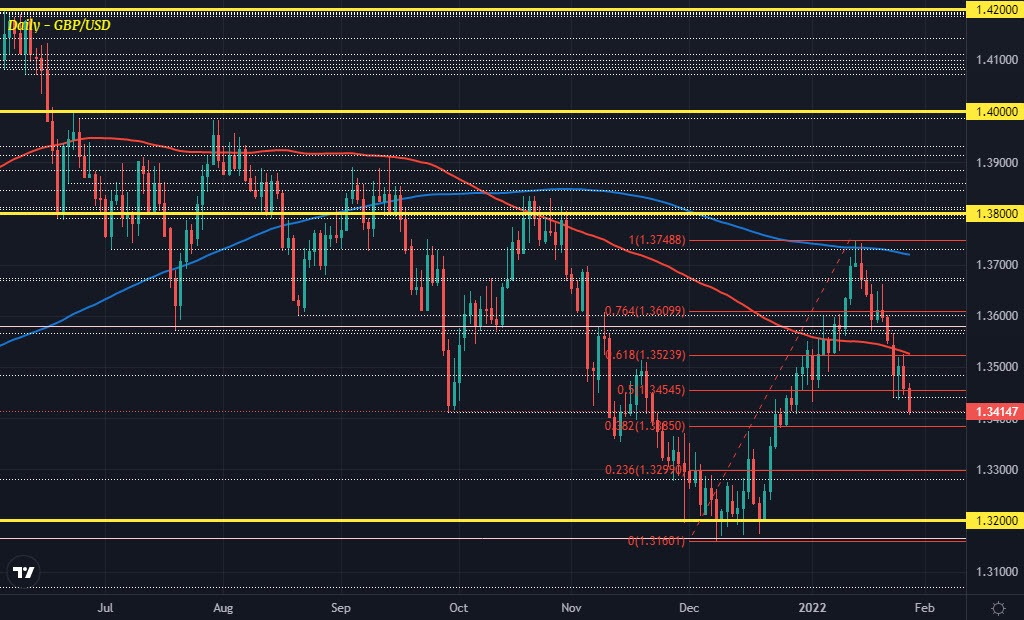Click the 1.36000 price axis value

click(997, 316)
